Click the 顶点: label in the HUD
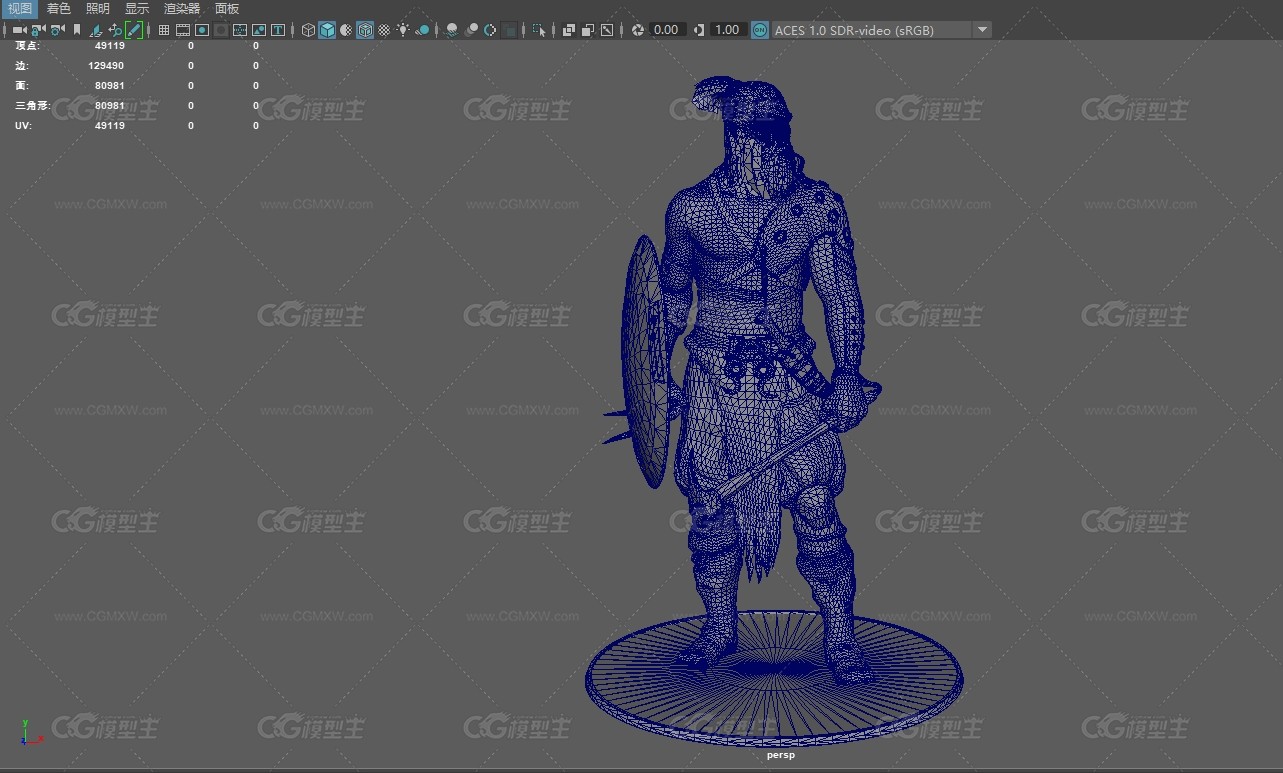1283x773 pixels. pyautogui.click(x=28, y=46)
